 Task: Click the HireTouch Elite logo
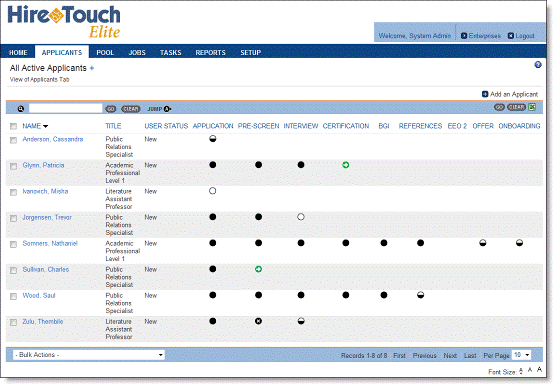coord(64,22)
